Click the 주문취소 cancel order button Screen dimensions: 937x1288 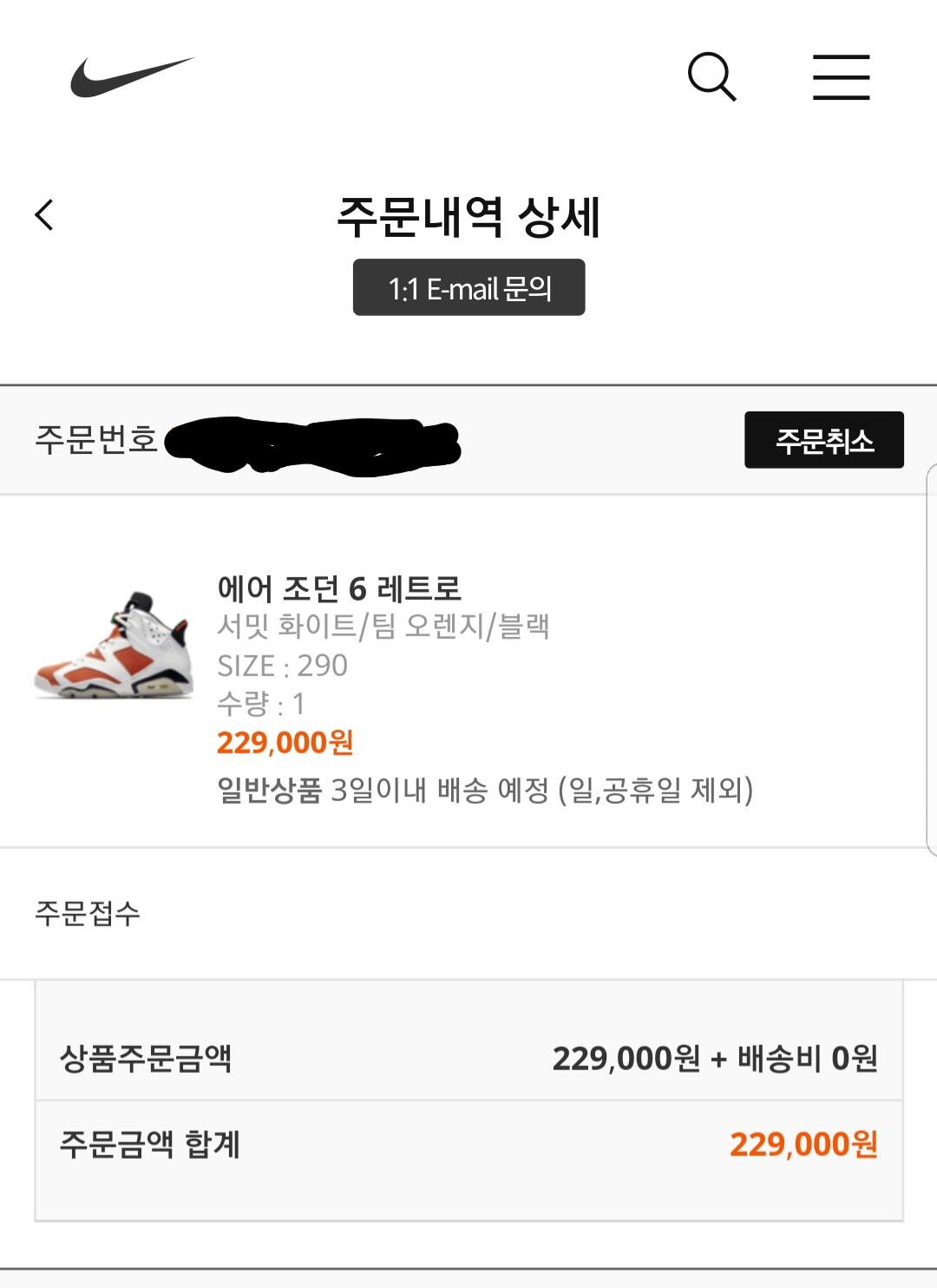tap(824, 440)
